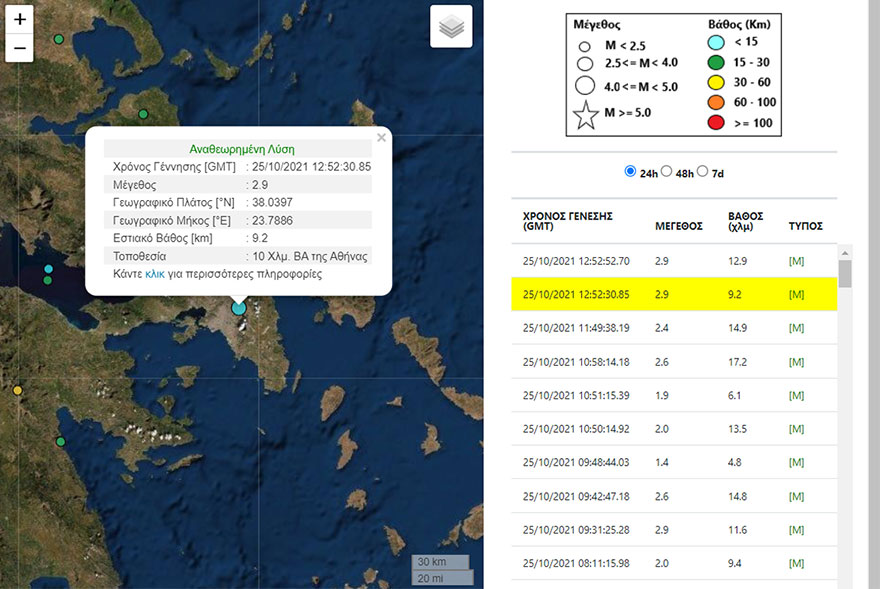880x589 pixels.
Task: Open the 'κλικ' link for more information
Action: [x=155, y=274]
